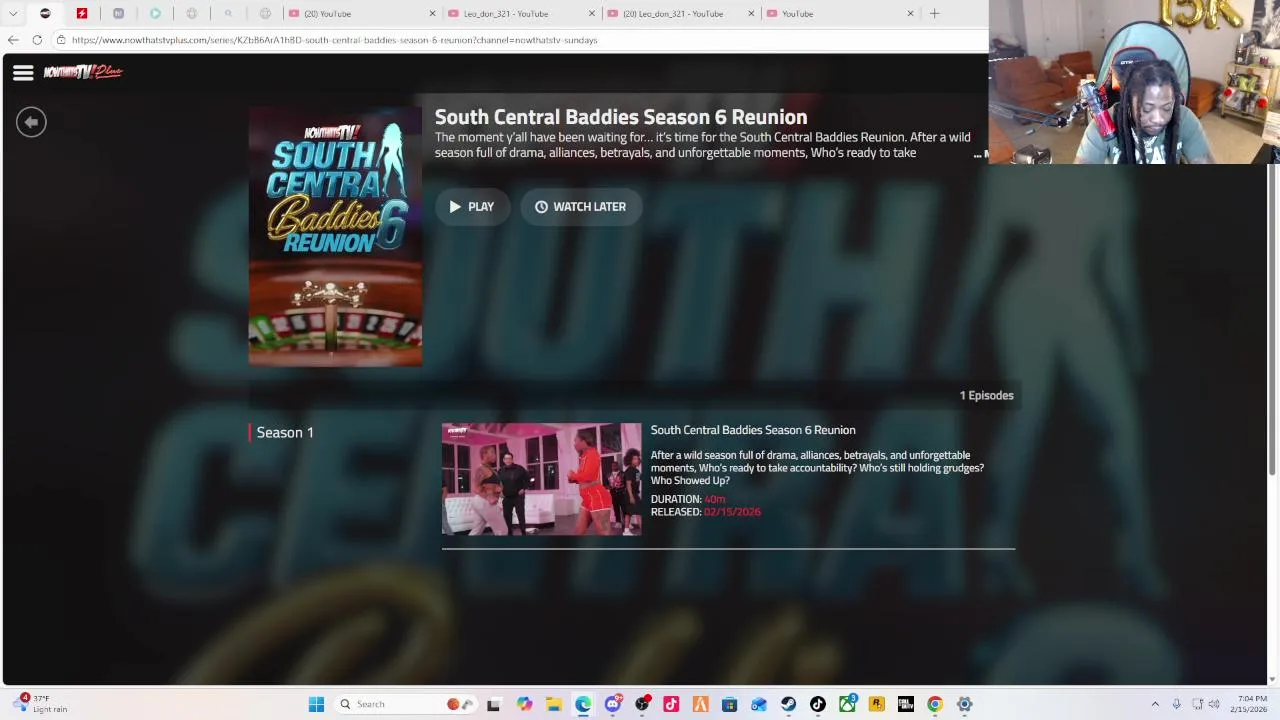The height and width of the screenshot is (720, 1280).
Task: Open the tab search dropdown chevron
Action: [13, 14]
